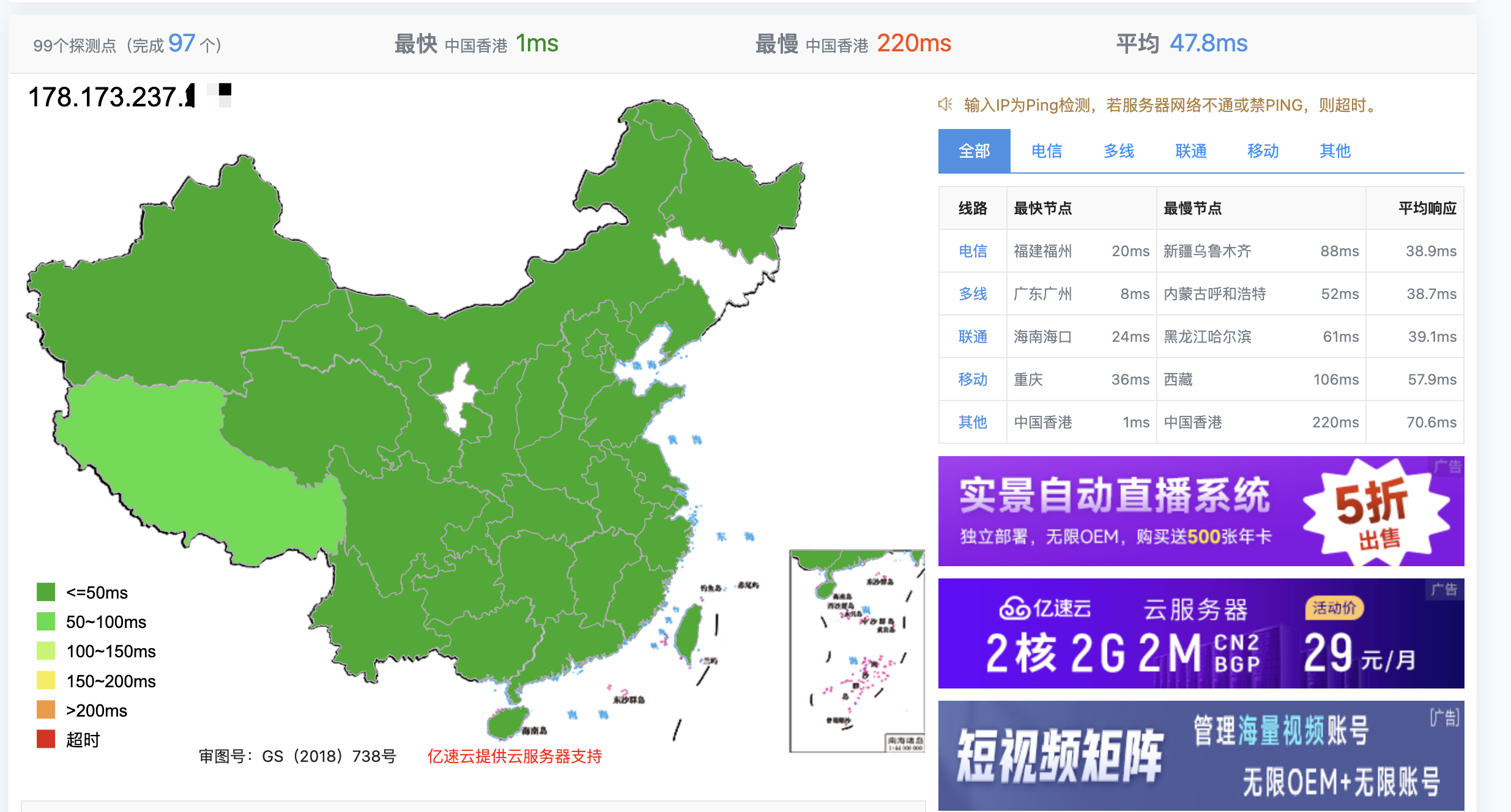Click the 47.8ms average value

pos(1208,43)
